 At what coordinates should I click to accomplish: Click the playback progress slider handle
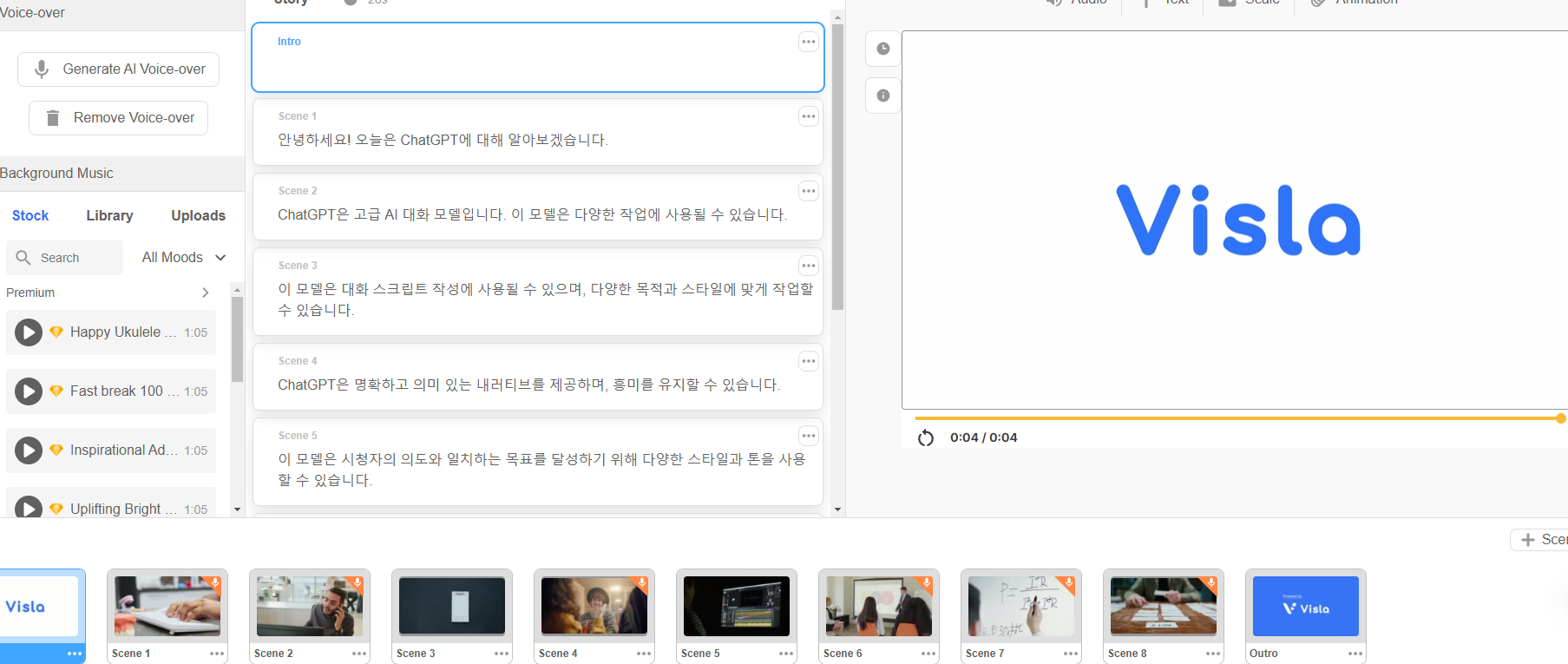(1561, 418)
